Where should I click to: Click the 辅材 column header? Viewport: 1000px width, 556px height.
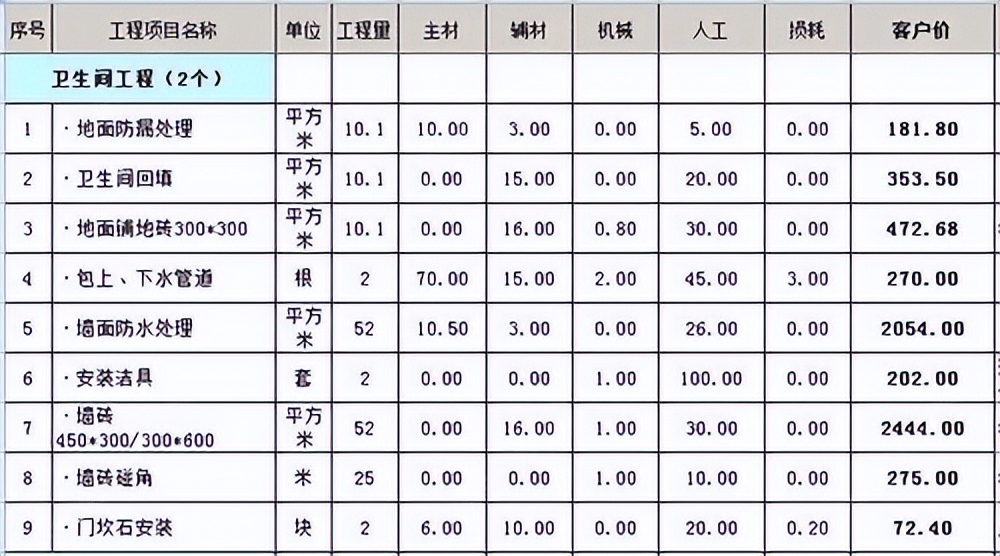click(527, 31)
